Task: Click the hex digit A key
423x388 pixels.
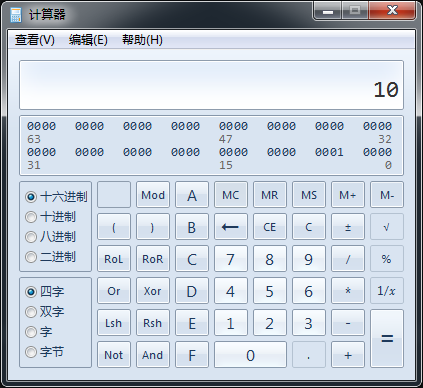Action: [x=192, y=195]
